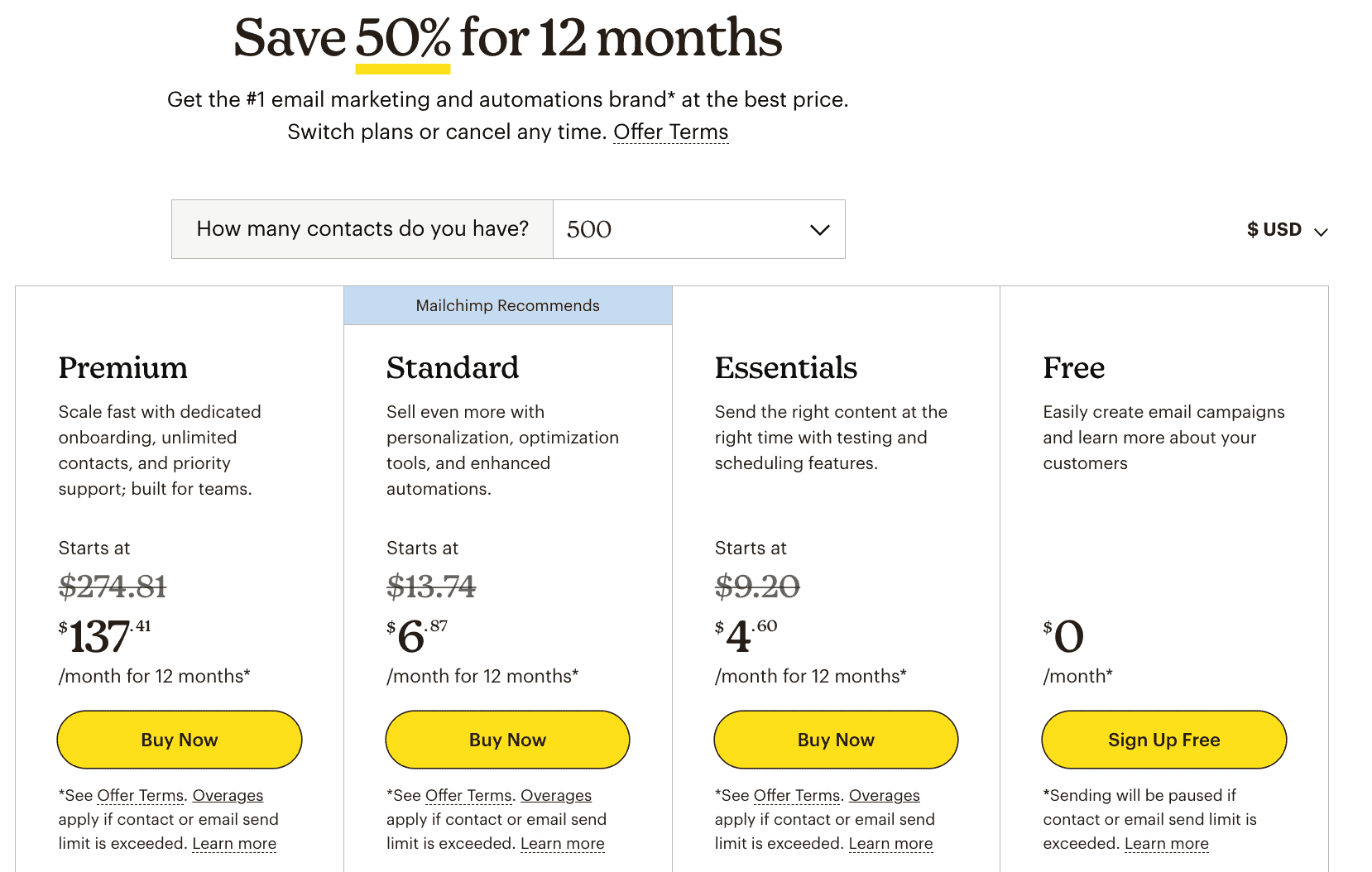Screen dimensions: 1372x872
Task: Click Overages link in Standard footnote
Action: (x=555, y=795)
